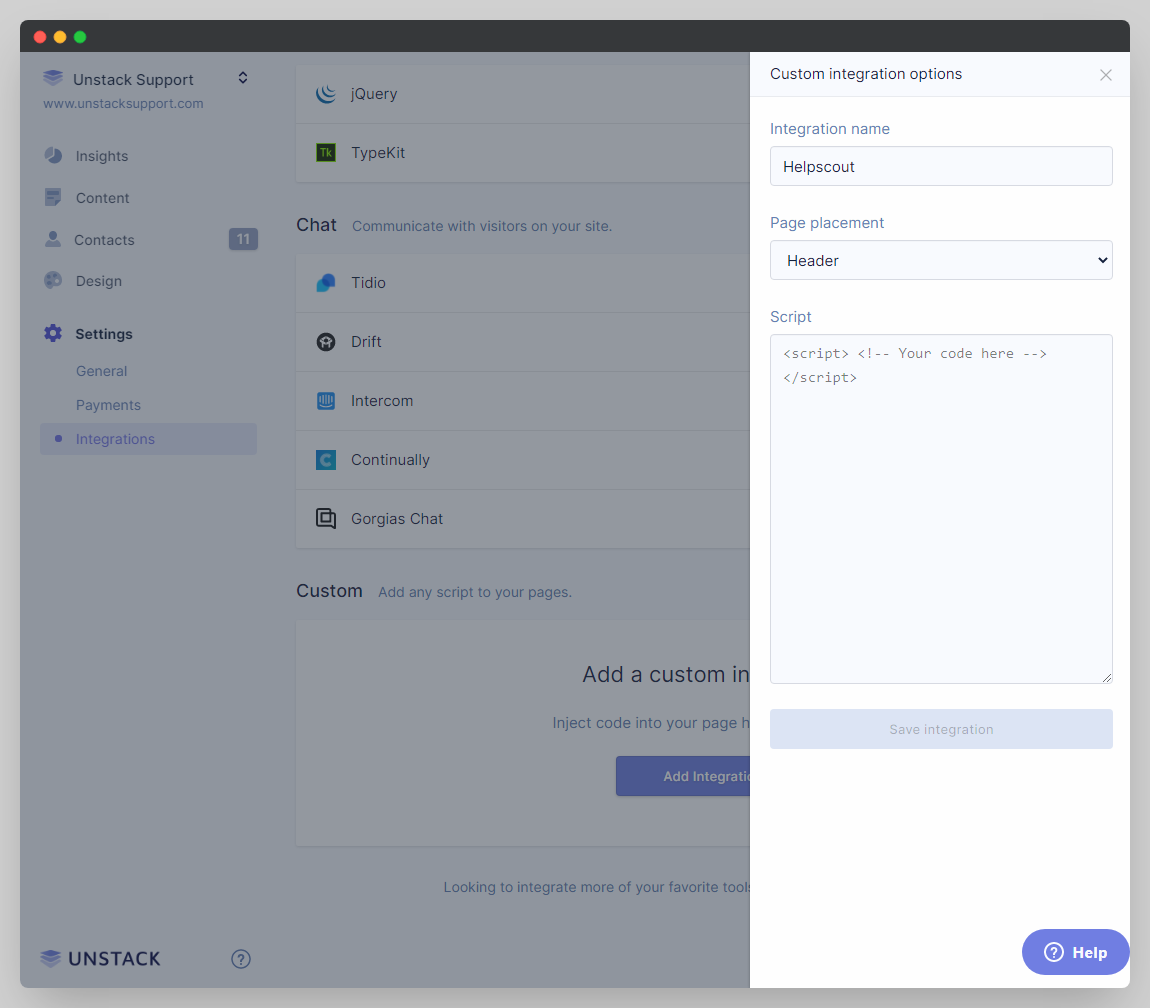Click the Continually logo icon

326,460
